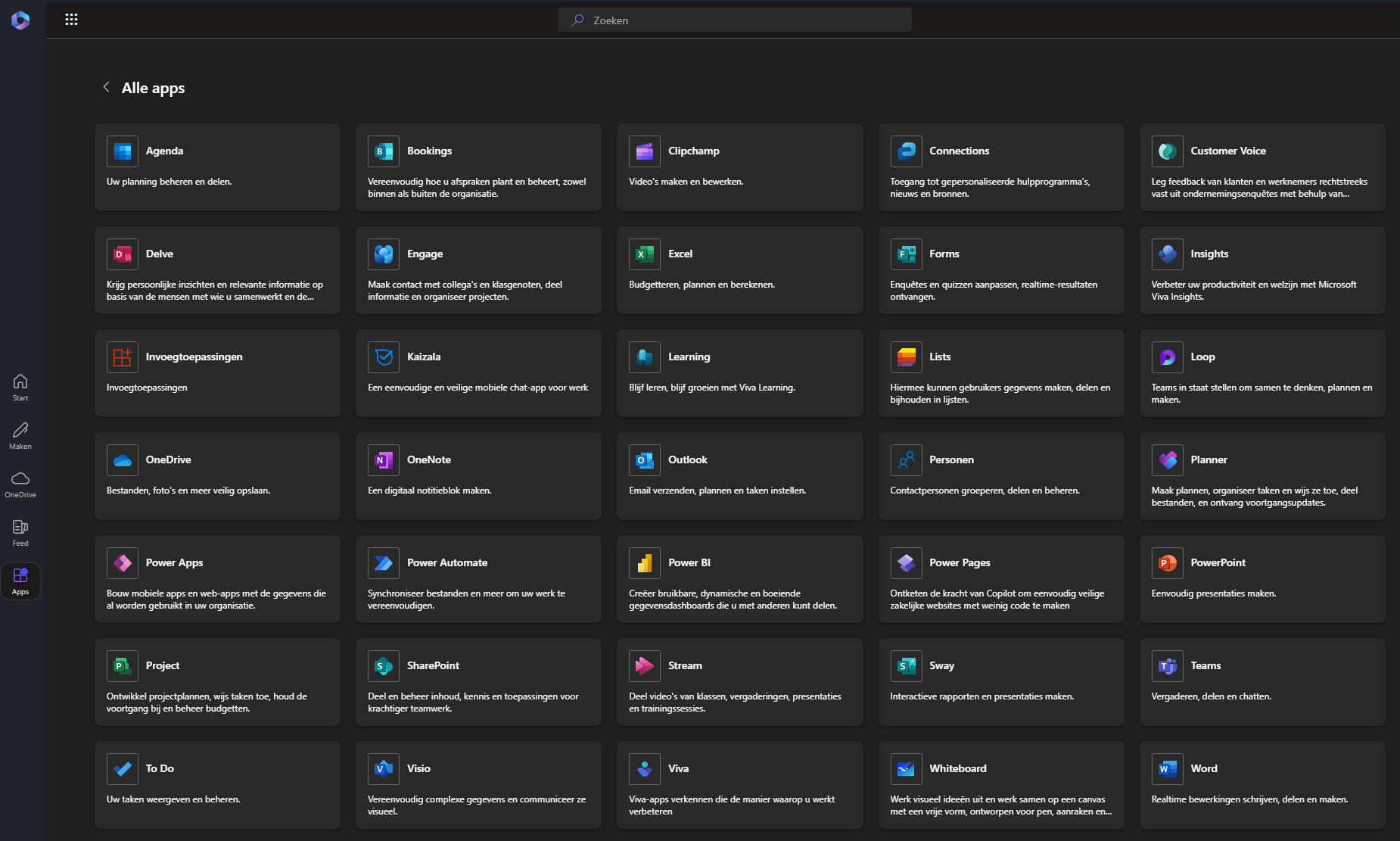Viewport: 1400px width, 841px height.
Task: Open the Teams app title link
Action: [x=1206, y=666]
